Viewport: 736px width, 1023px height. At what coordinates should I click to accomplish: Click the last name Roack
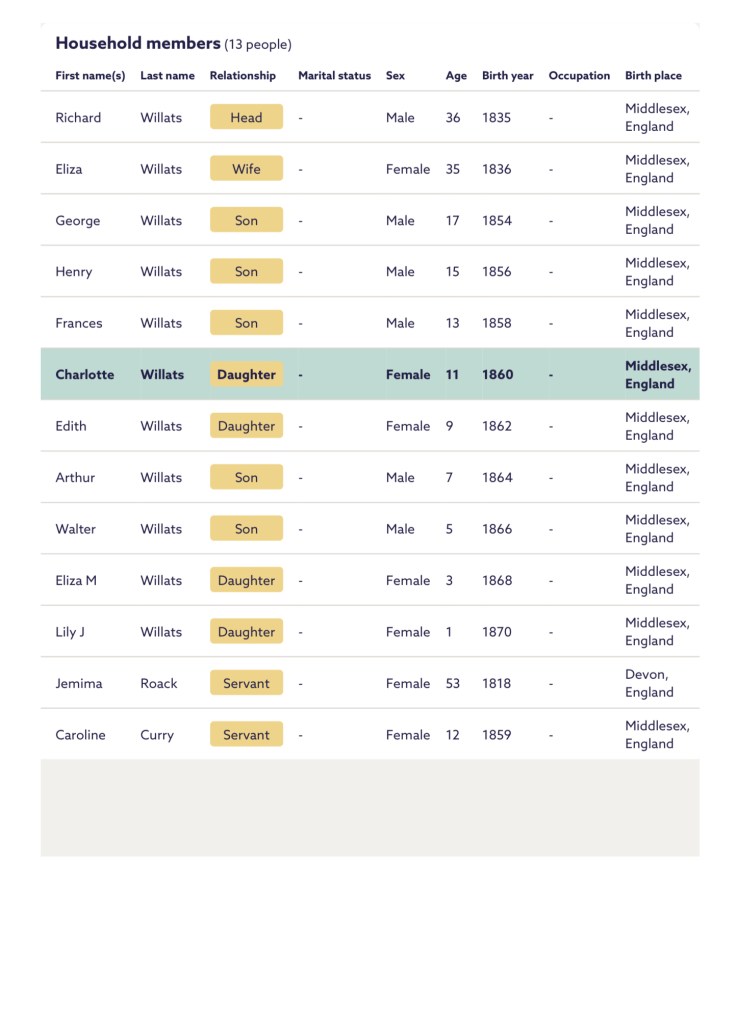tap(159, 684)
